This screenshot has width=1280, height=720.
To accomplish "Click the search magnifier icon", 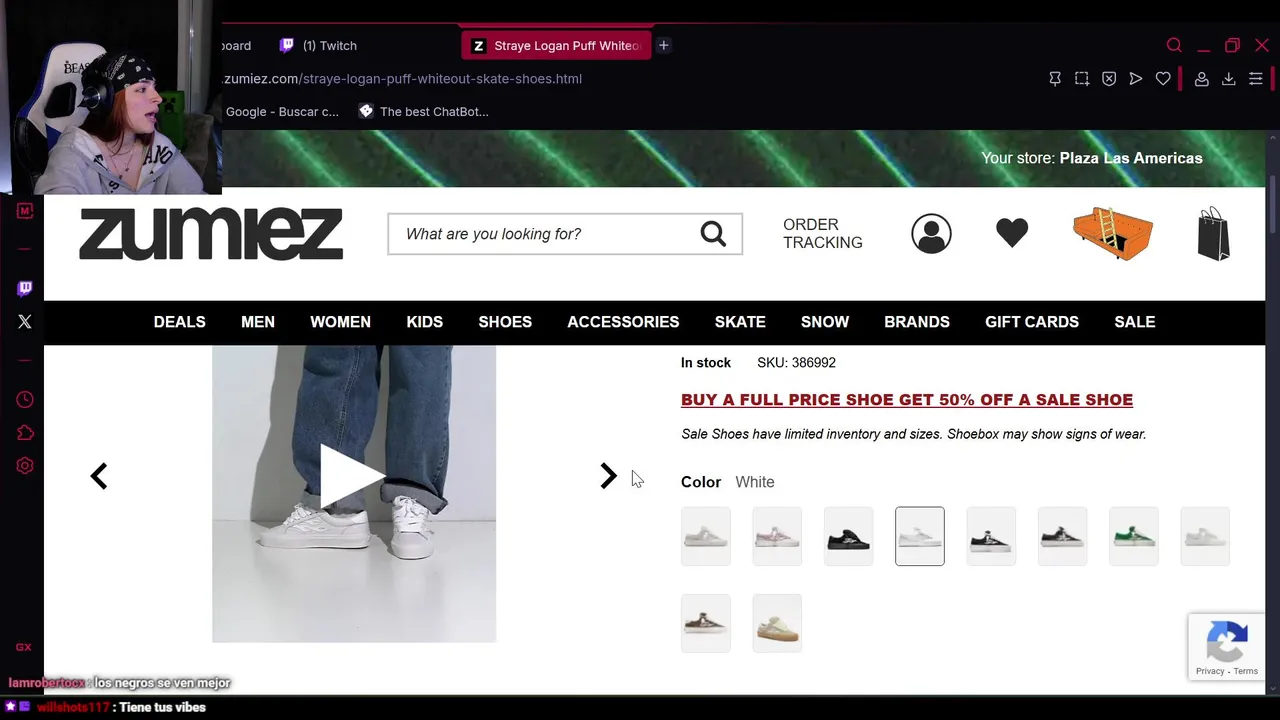I will click(x=713, y=234).
